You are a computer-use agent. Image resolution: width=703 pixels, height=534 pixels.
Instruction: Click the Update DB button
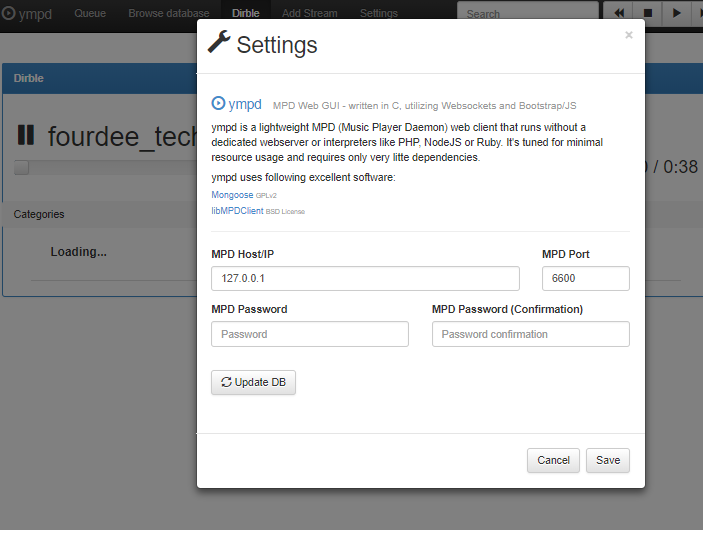point(253,382)
